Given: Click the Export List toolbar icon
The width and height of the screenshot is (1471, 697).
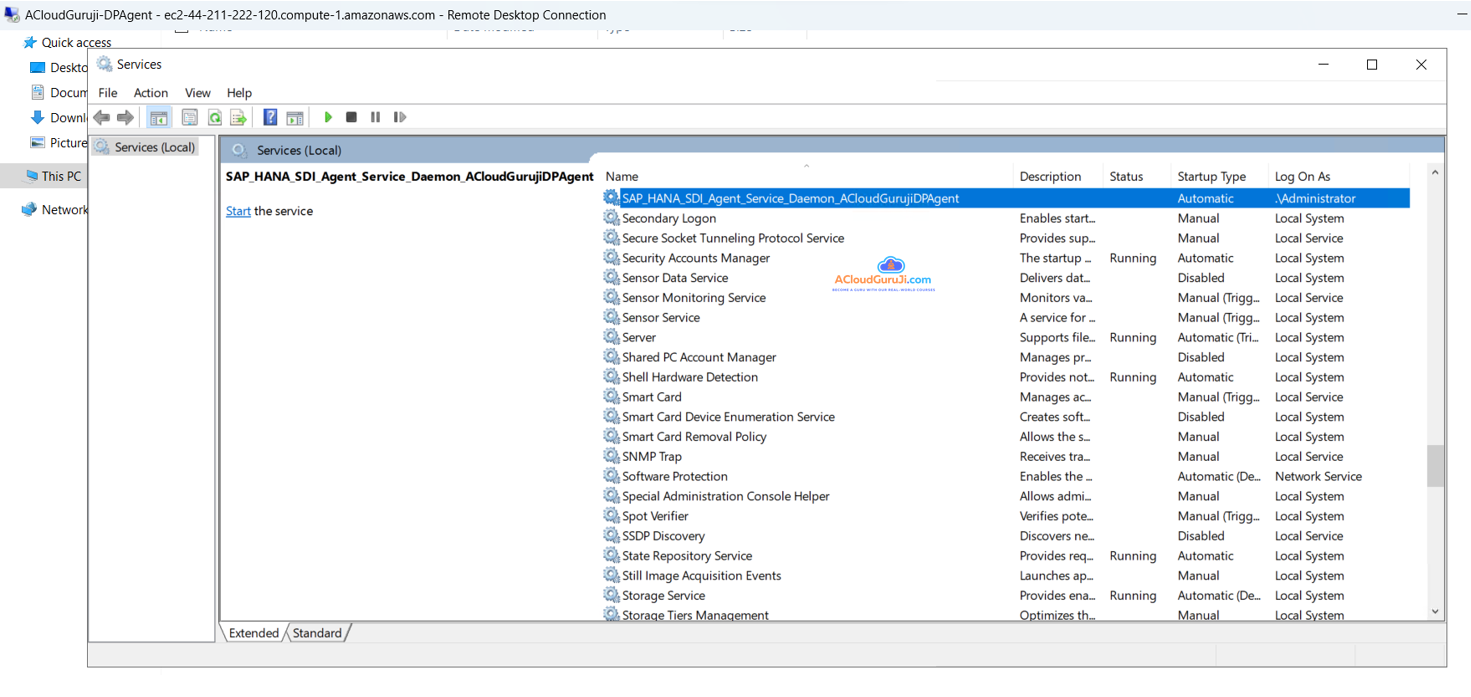Looking at the screenshot, I should pos(238,118).
